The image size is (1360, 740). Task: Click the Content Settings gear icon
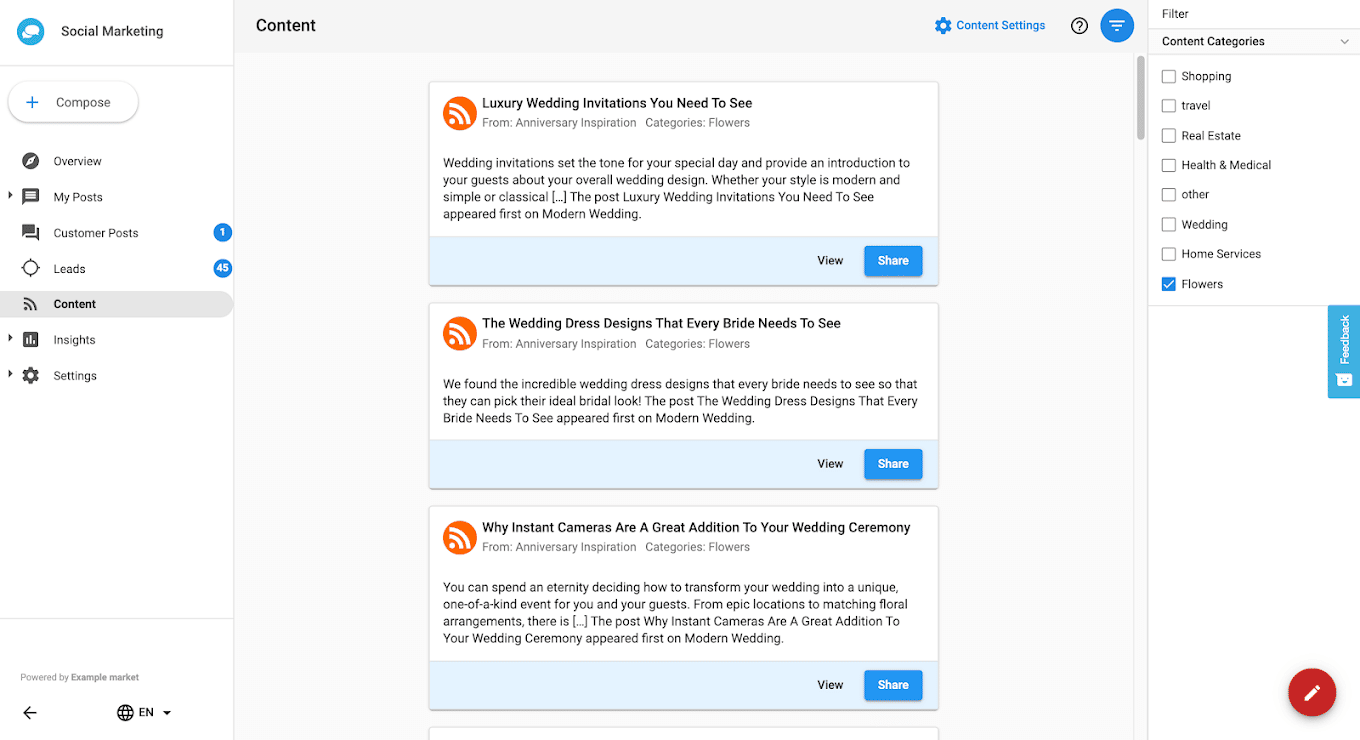tap(943, 26)
